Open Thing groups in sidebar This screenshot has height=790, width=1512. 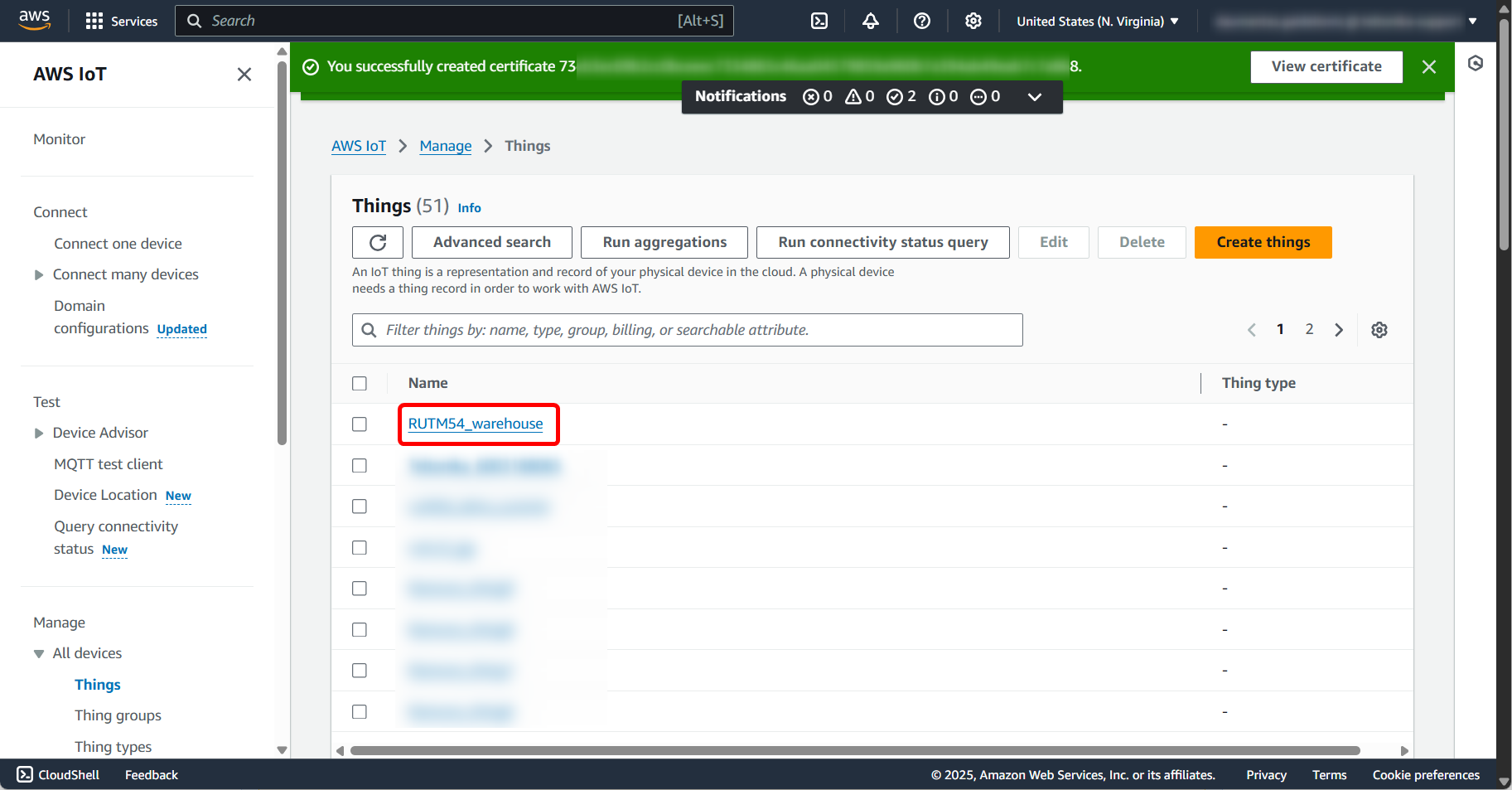[x=118, y=715]
